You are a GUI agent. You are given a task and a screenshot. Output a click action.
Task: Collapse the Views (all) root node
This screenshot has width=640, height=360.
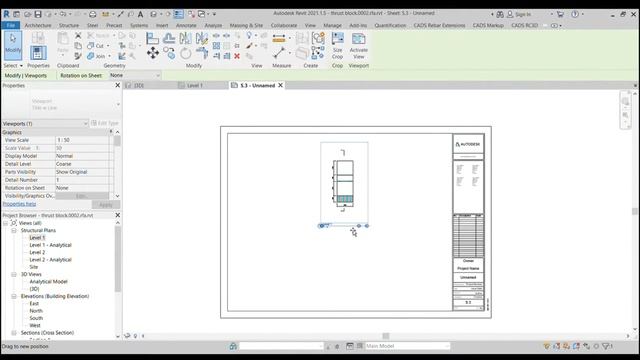[6, 223]
